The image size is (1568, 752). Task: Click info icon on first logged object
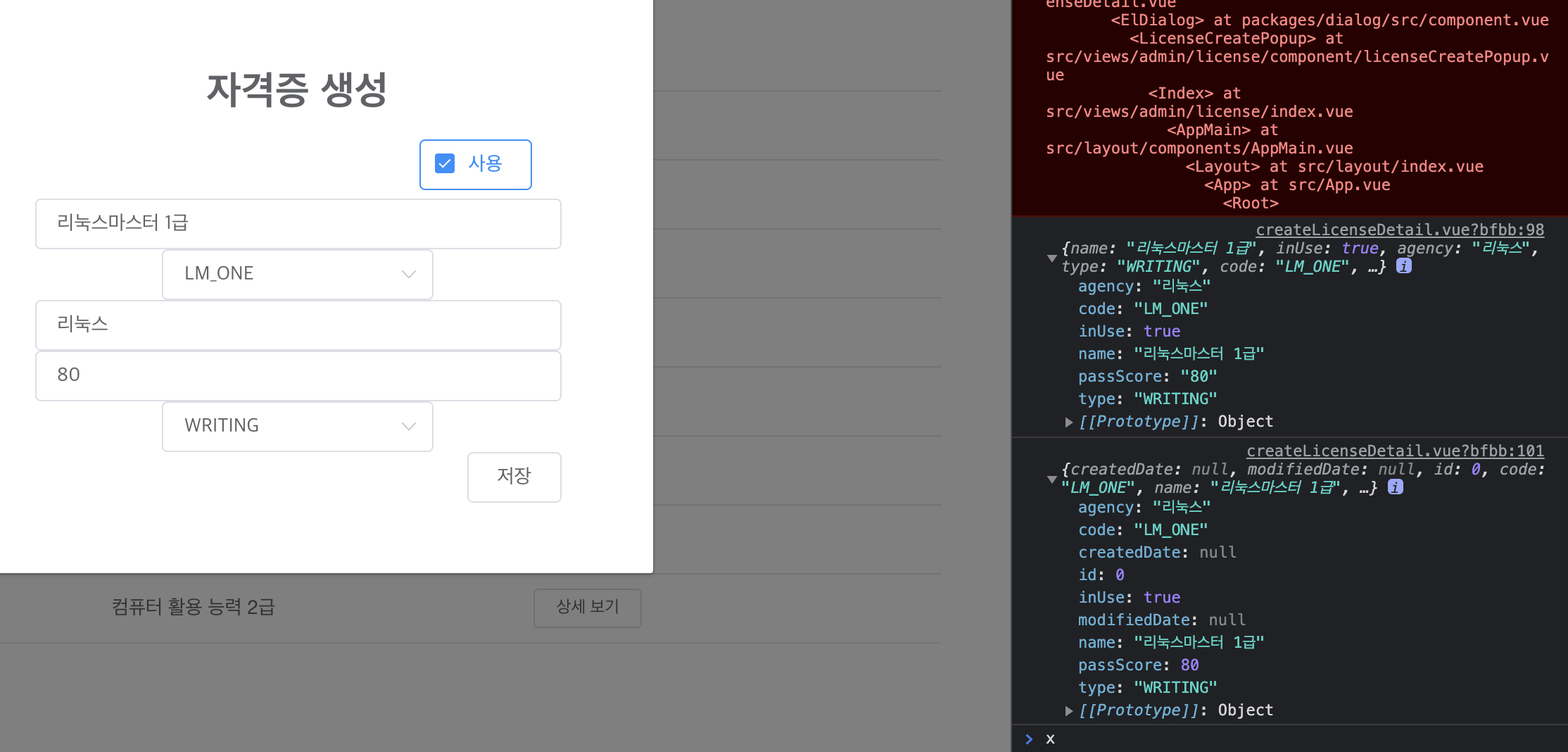coord(1404,266)
